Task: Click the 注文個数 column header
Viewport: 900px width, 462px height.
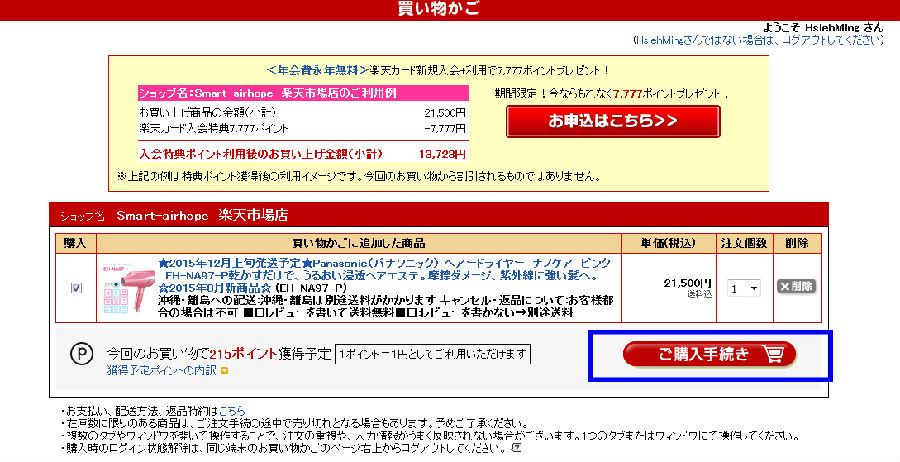Action: tap(744, 243)
